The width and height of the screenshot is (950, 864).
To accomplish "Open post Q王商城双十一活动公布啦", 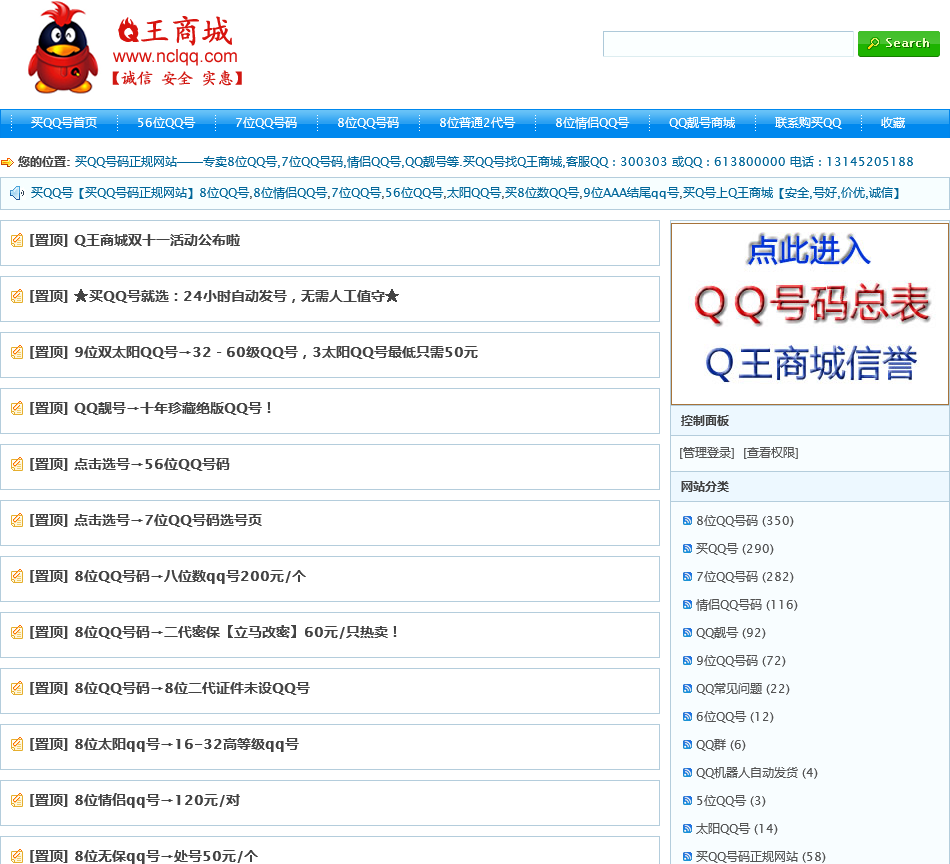I will (x=156, y=241).
